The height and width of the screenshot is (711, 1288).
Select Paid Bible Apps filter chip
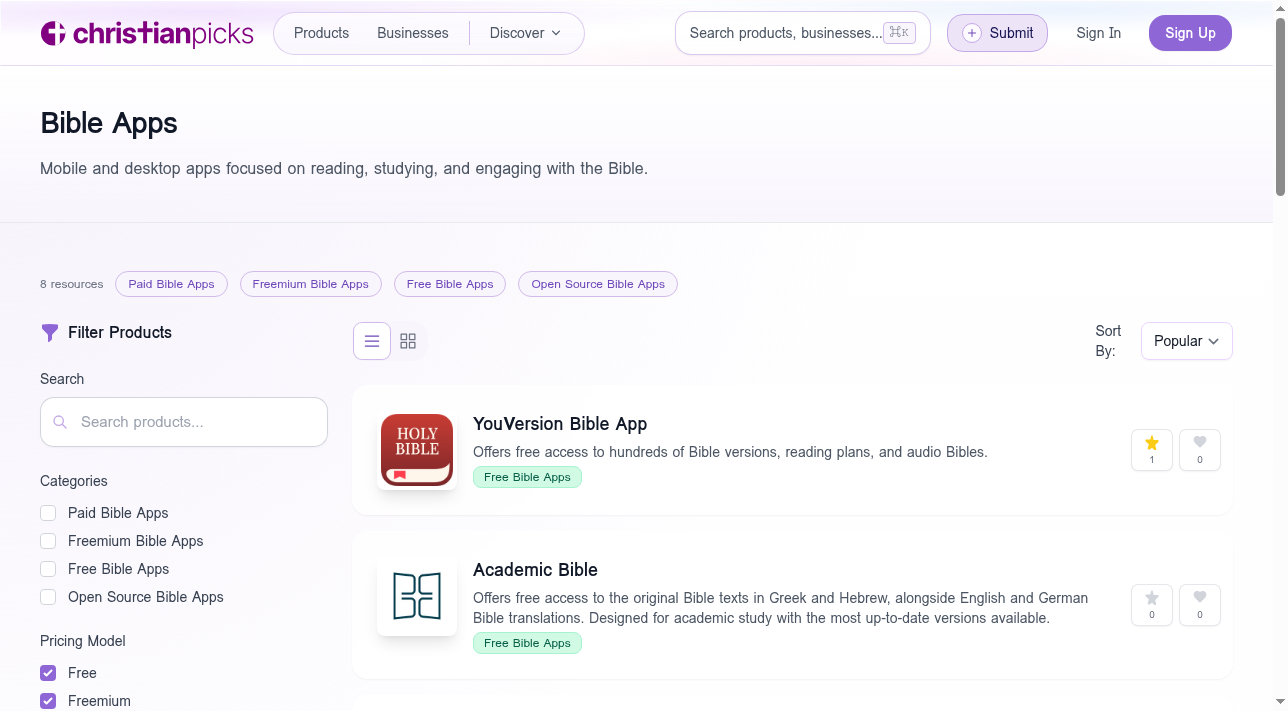[171, 284]
